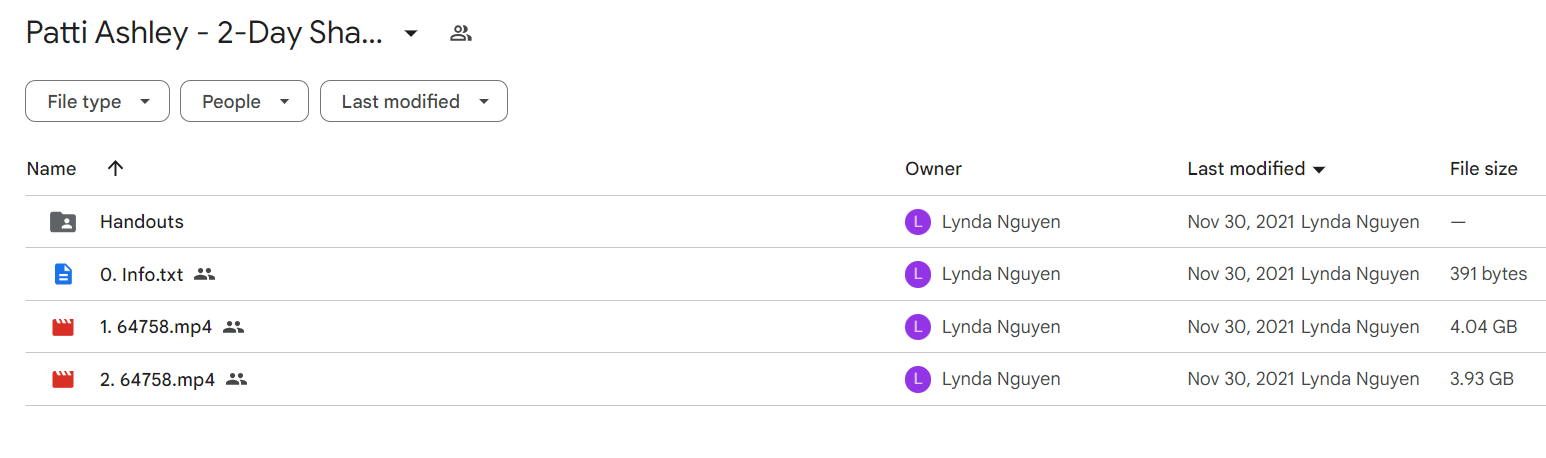Image resolution: width=1546 pixels, height=458 pixels.
Task: Click the red video icon for 2. 64758.mp4
Action: pyautogui.click(x=63, y=379)
